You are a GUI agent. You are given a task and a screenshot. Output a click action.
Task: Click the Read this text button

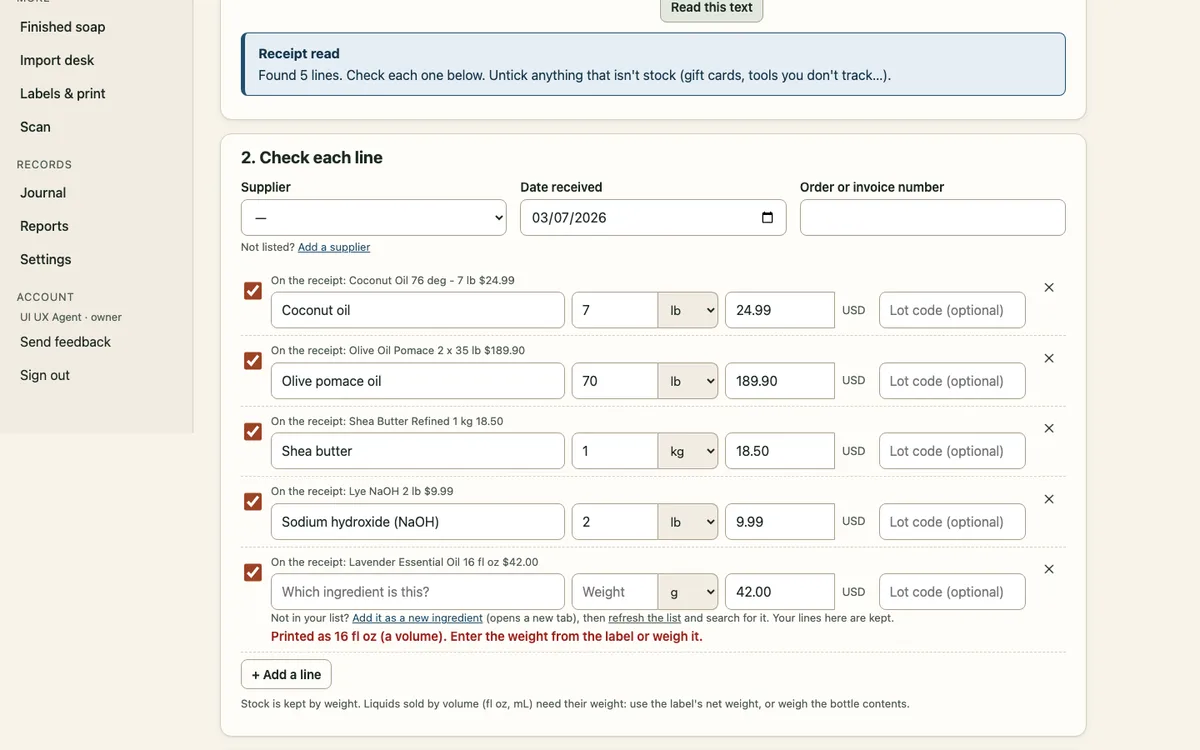coord(712,8)
